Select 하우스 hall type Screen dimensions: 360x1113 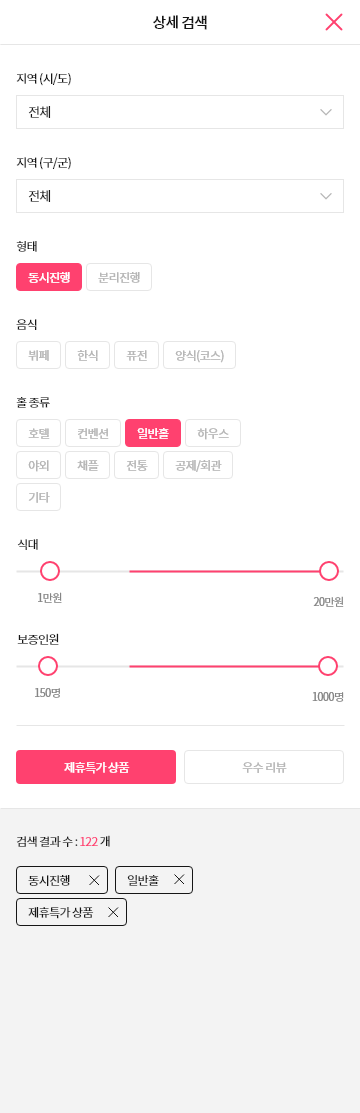[x=213, y=433]
